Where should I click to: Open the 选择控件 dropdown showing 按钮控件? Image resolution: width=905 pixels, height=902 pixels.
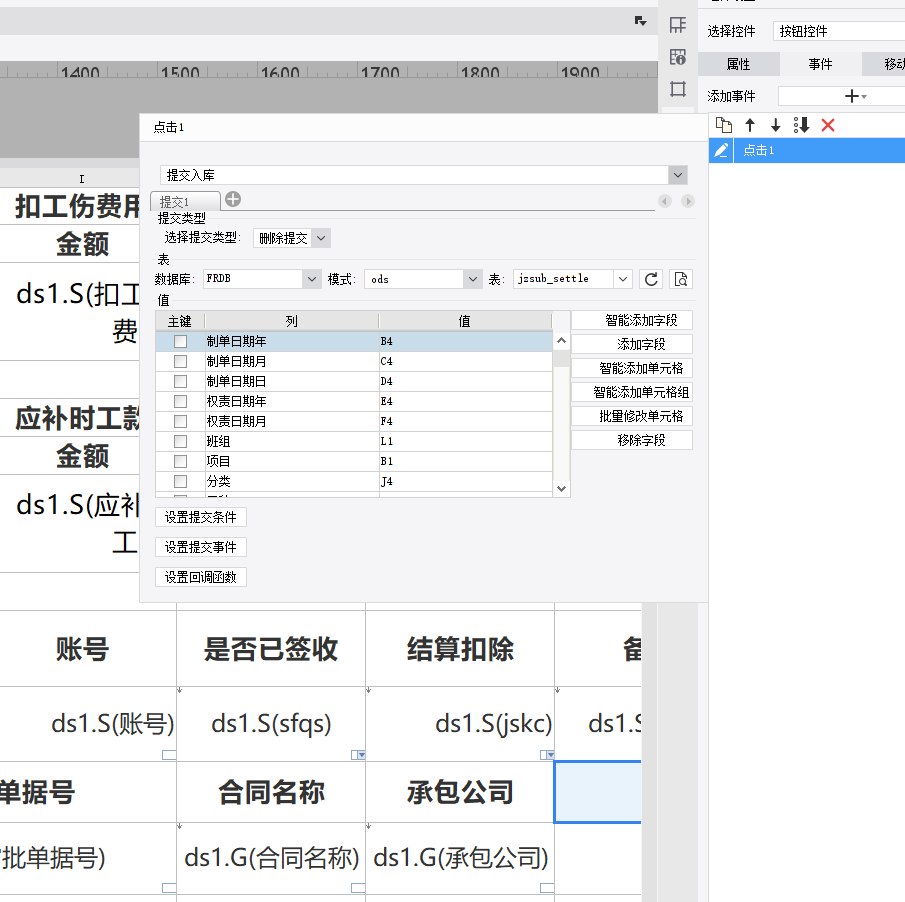point(839,31)
